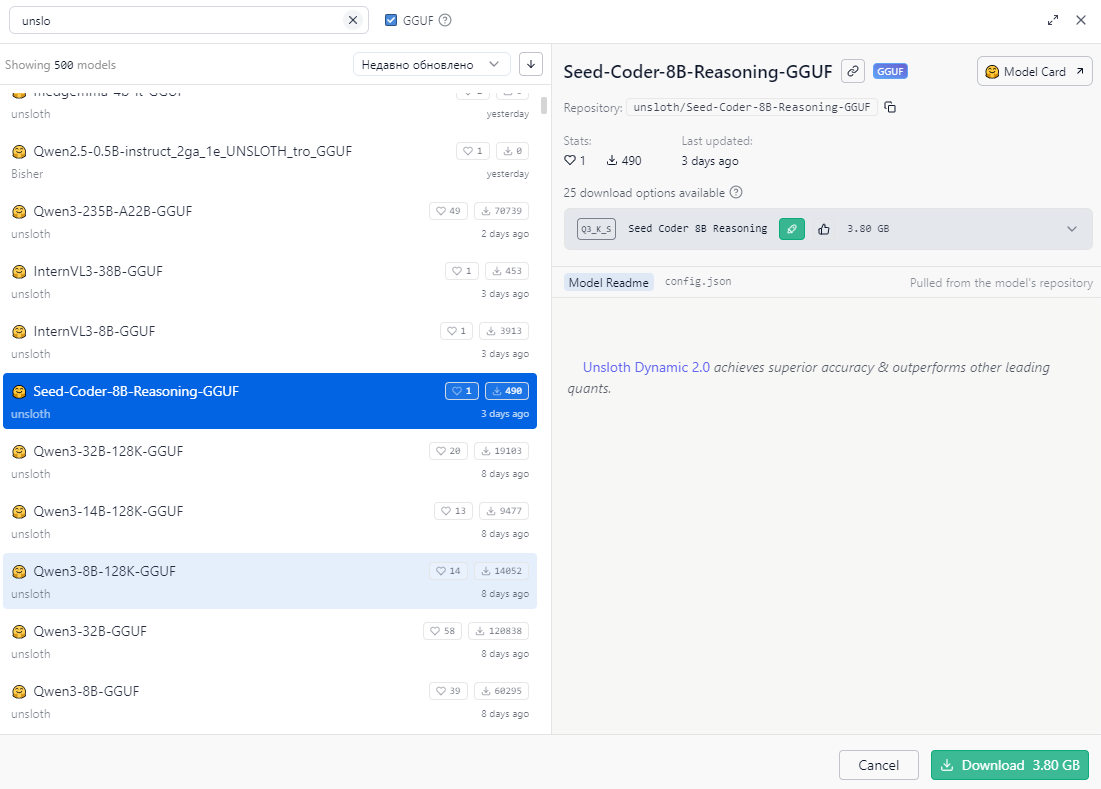Toggle the GGUF checkbox
Image resolution: width=1101 pixels, height=789 pixels.
pos(391,20)
